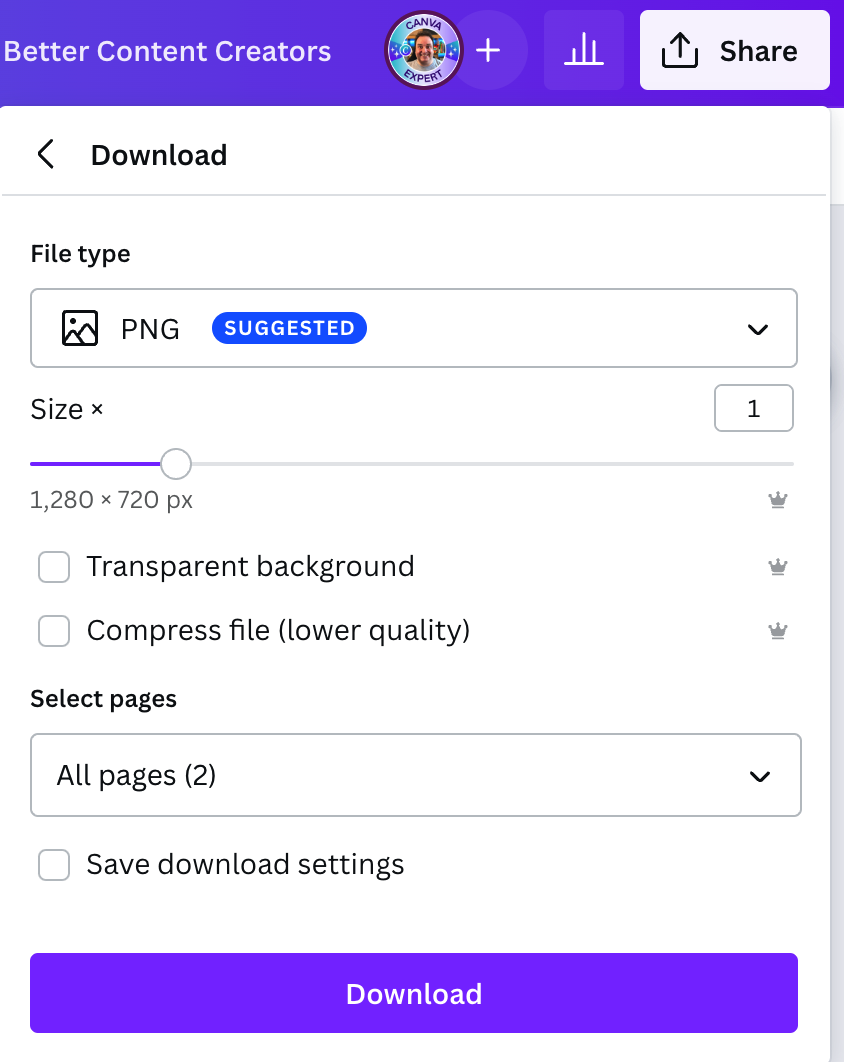This screenshot has width=844, height=1062.
Task: Select the PNG image thumbnail icon
Action: pos(79,328)
